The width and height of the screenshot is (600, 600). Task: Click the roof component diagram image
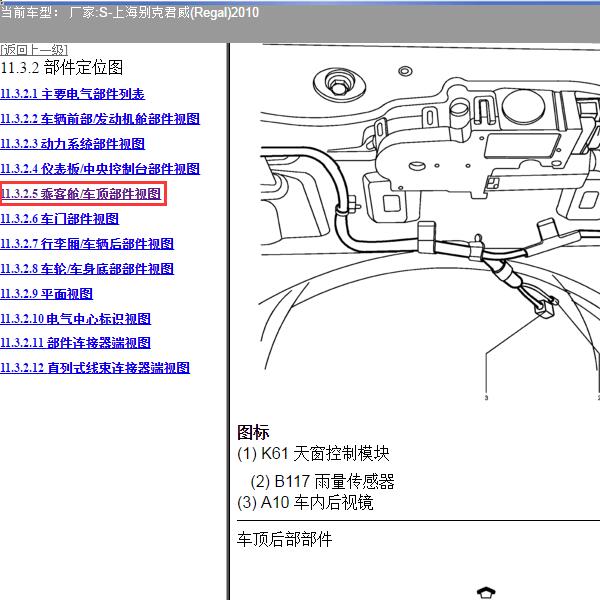click(429, 223)
